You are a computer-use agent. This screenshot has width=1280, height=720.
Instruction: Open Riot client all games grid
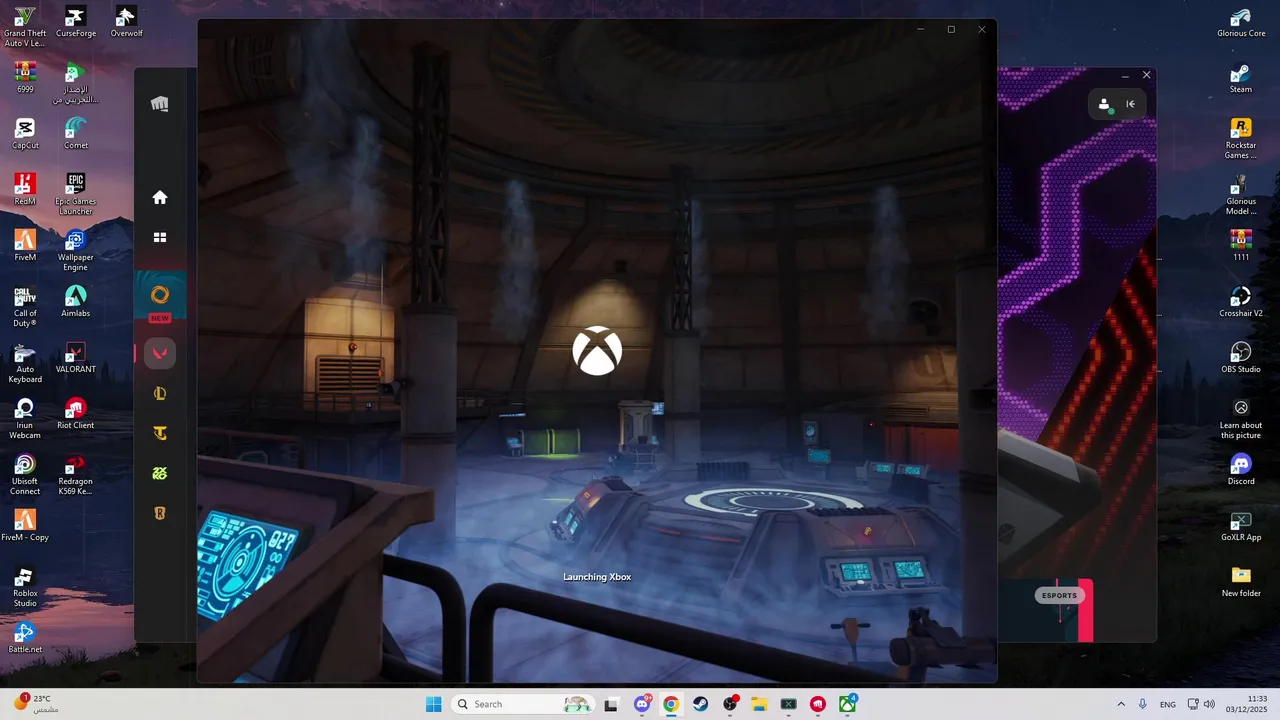pyautogui.click(x=160, y=238)
